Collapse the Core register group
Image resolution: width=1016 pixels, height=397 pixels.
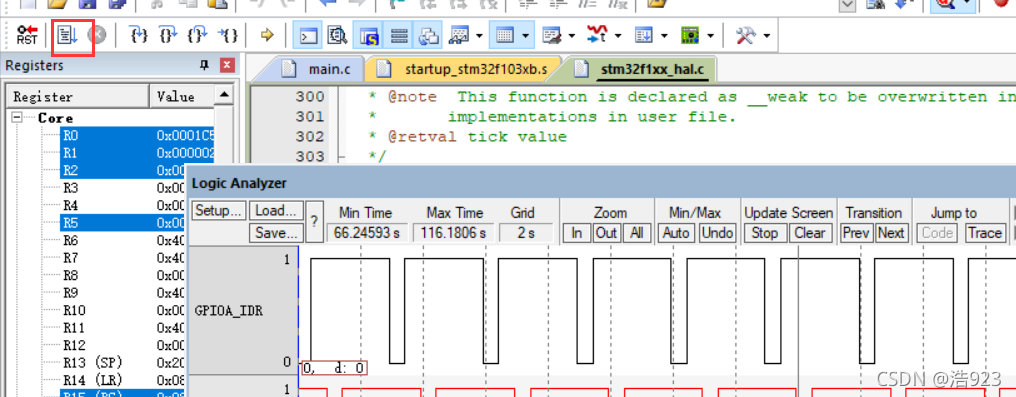pos(16,118)
